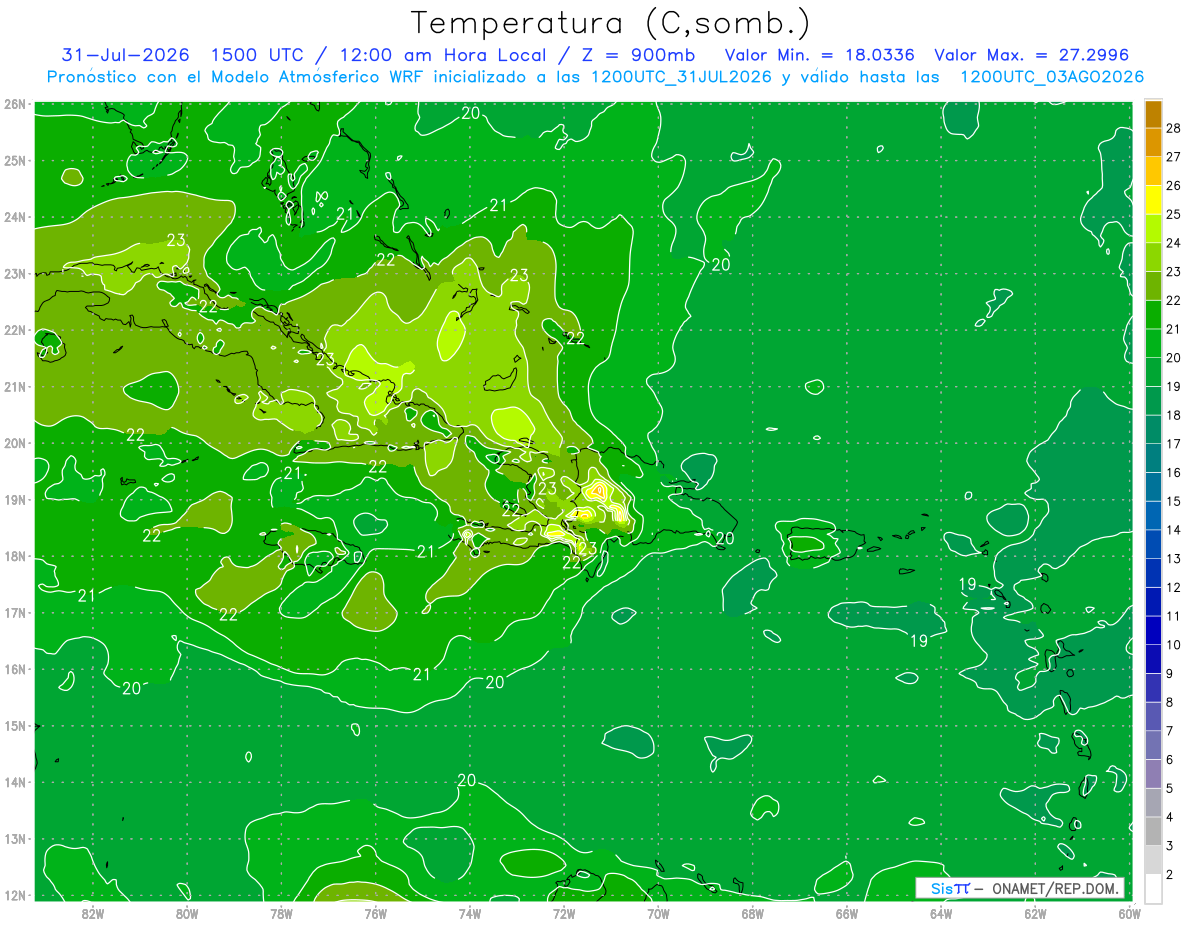Click the blue "Sisπ" logo text

coord(950,888)
